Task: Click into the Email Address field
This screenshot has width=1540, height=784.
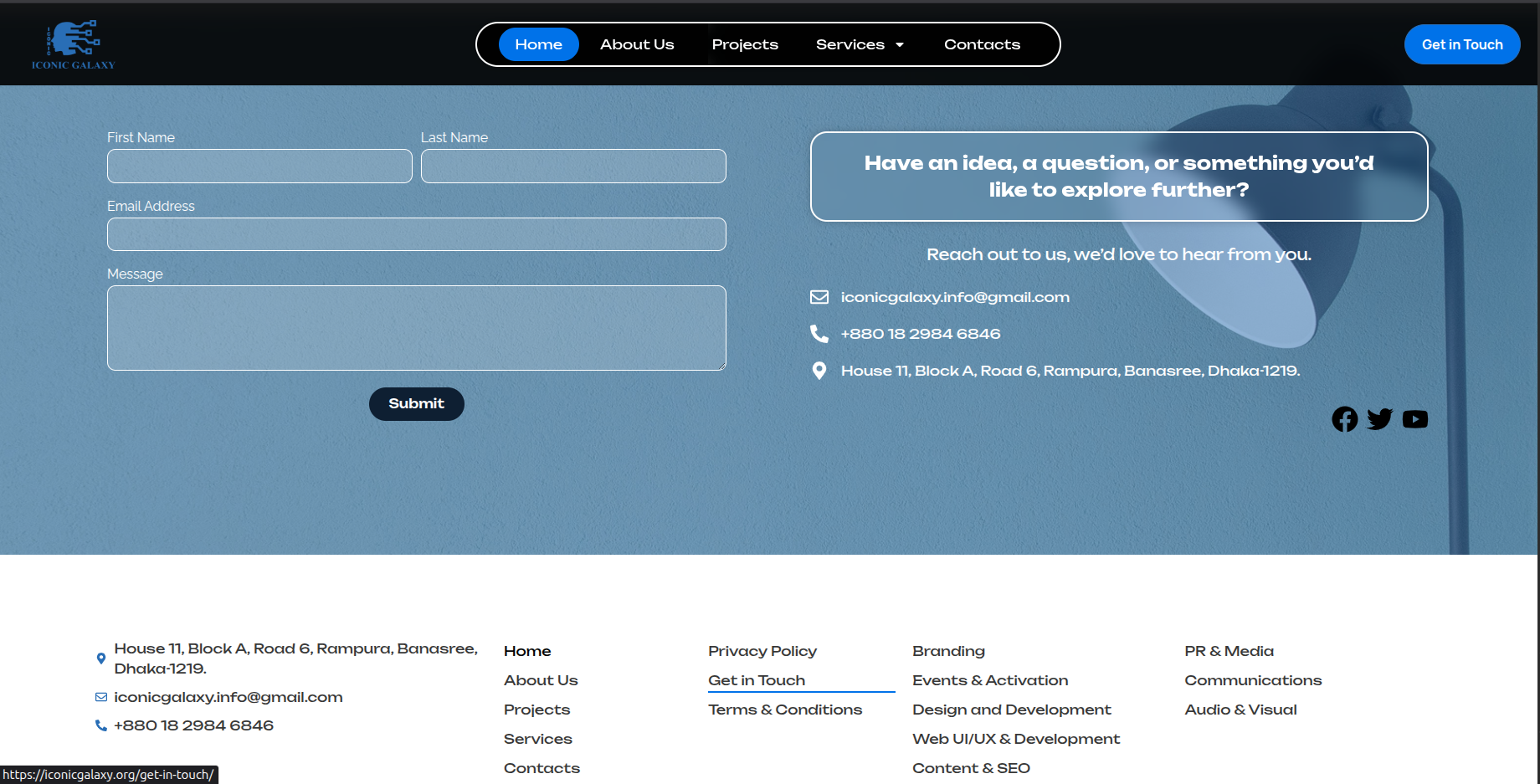Action: (x=416, y=234)
